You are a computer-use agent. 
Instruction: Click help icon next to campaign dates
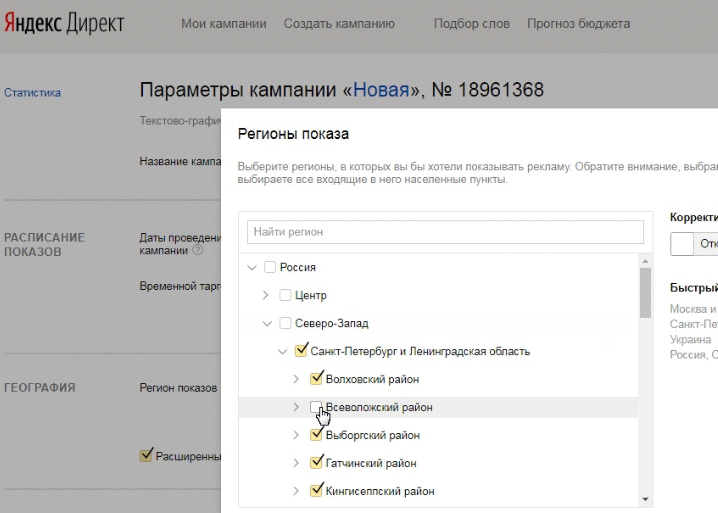tap(197, 251)
